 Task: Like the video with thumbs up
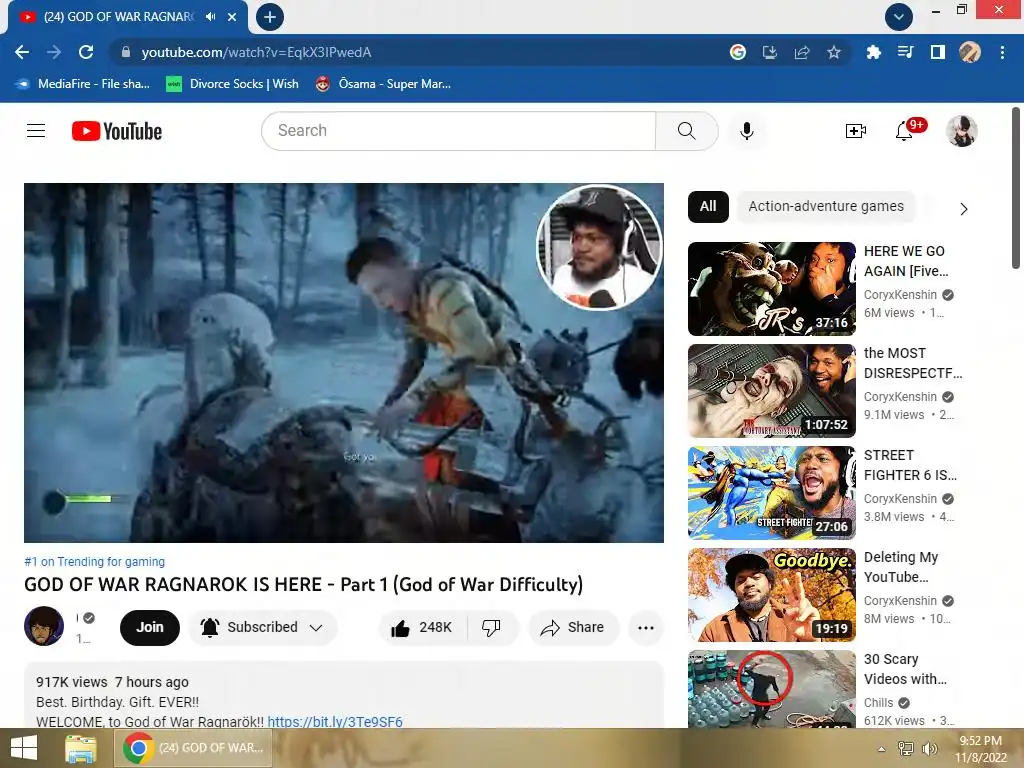click(423, 628)
